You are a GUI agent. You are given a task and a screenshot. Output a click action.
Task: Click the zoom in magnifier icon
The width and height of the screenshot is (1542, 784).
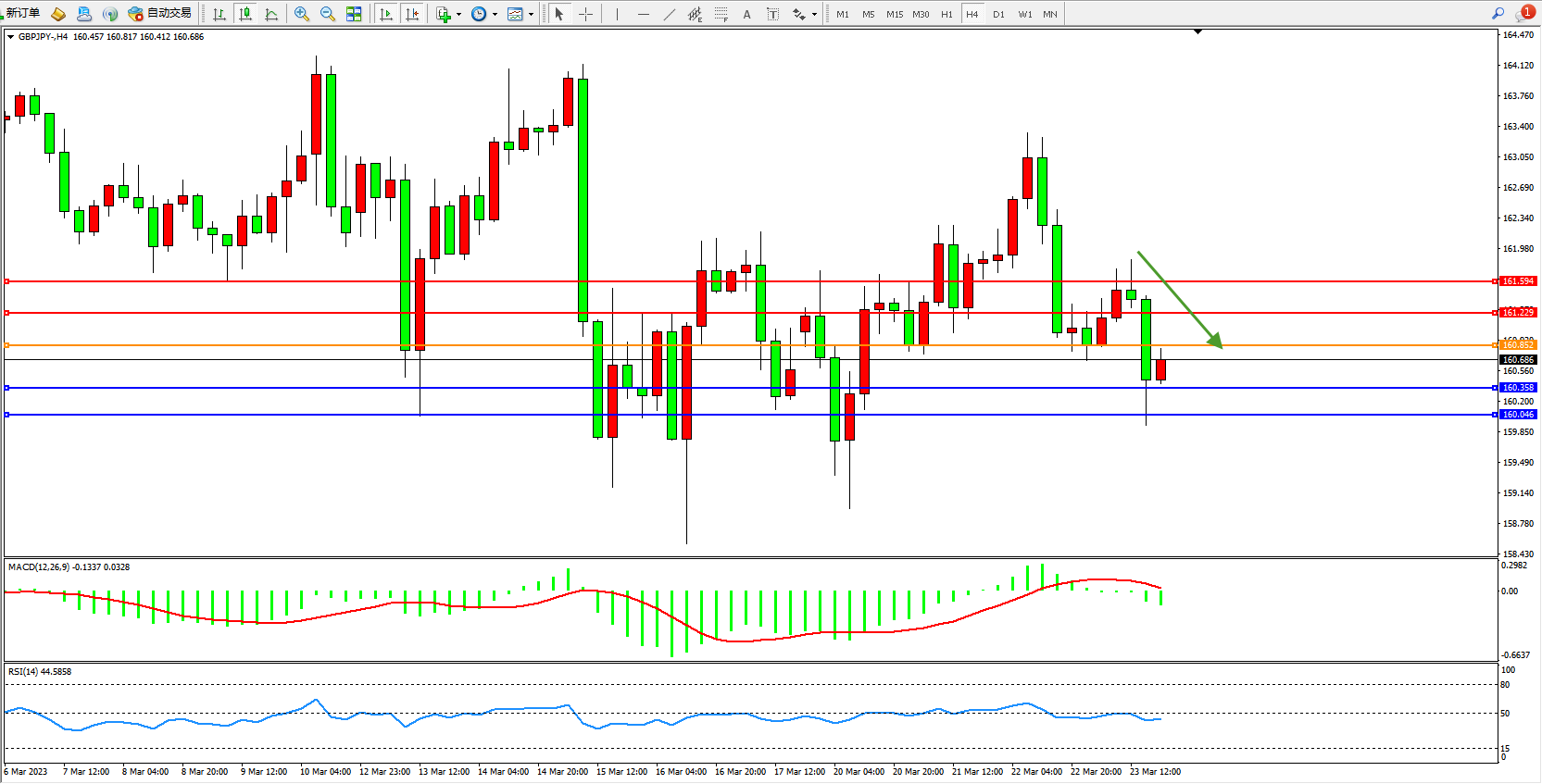[301, 14]
